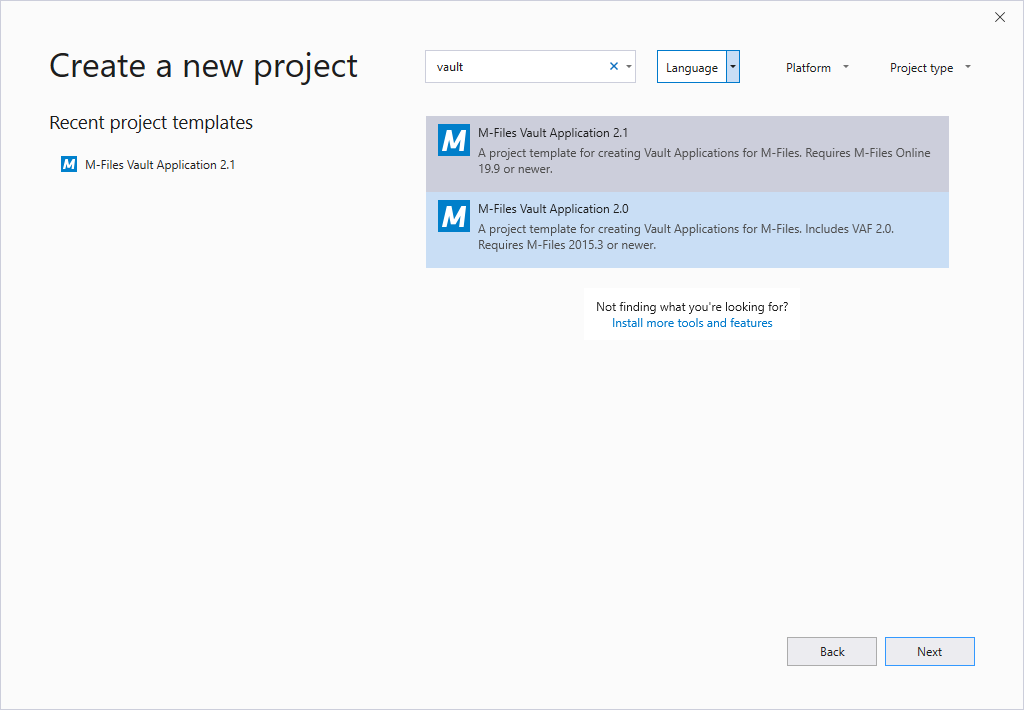This screenshot has width=1024, height=710.
Task: Click the M-Files icon beside the recent template
Action: [68, 164]
